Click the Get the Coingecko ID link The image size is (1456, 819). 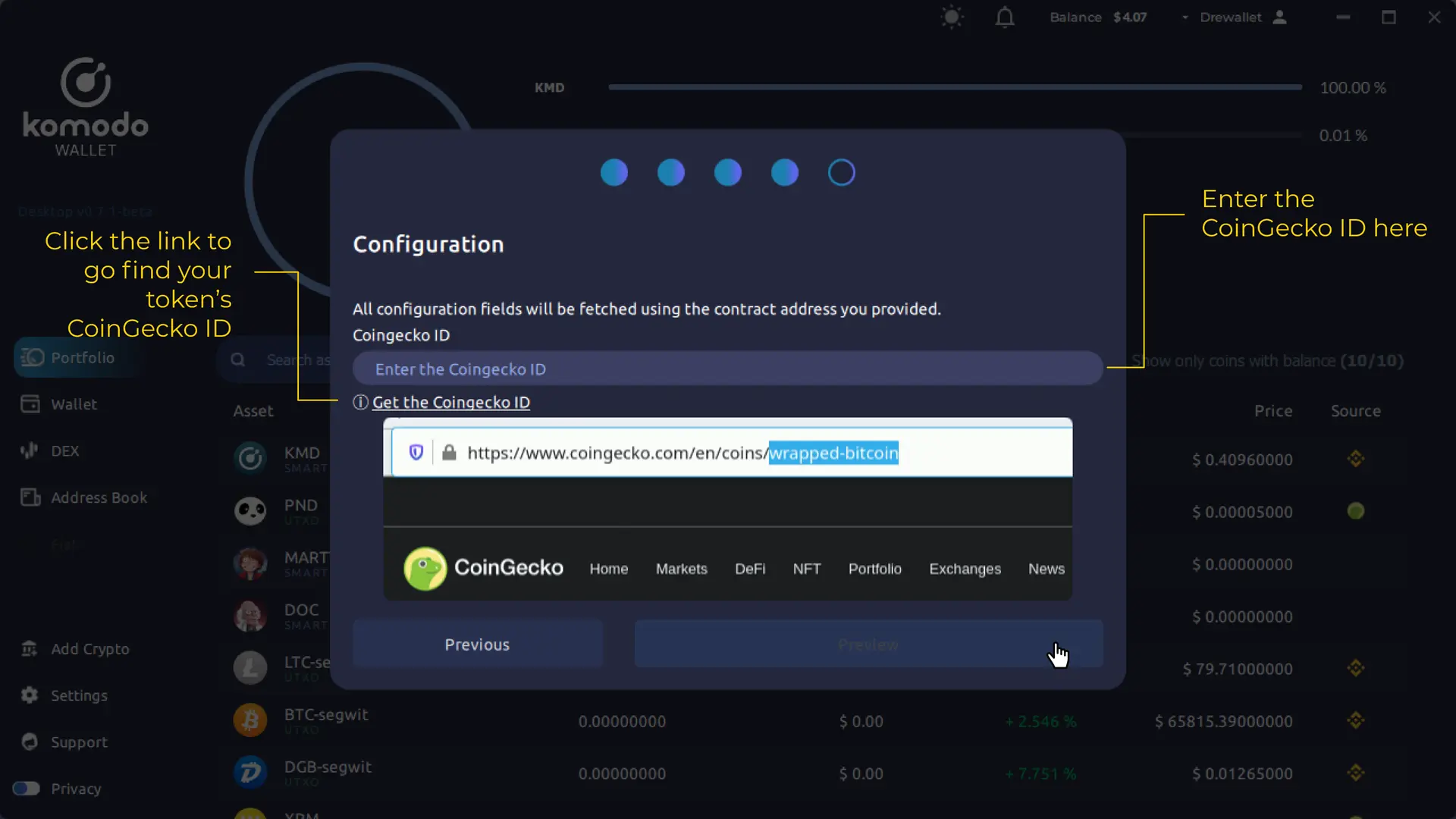tap(451, 402)
